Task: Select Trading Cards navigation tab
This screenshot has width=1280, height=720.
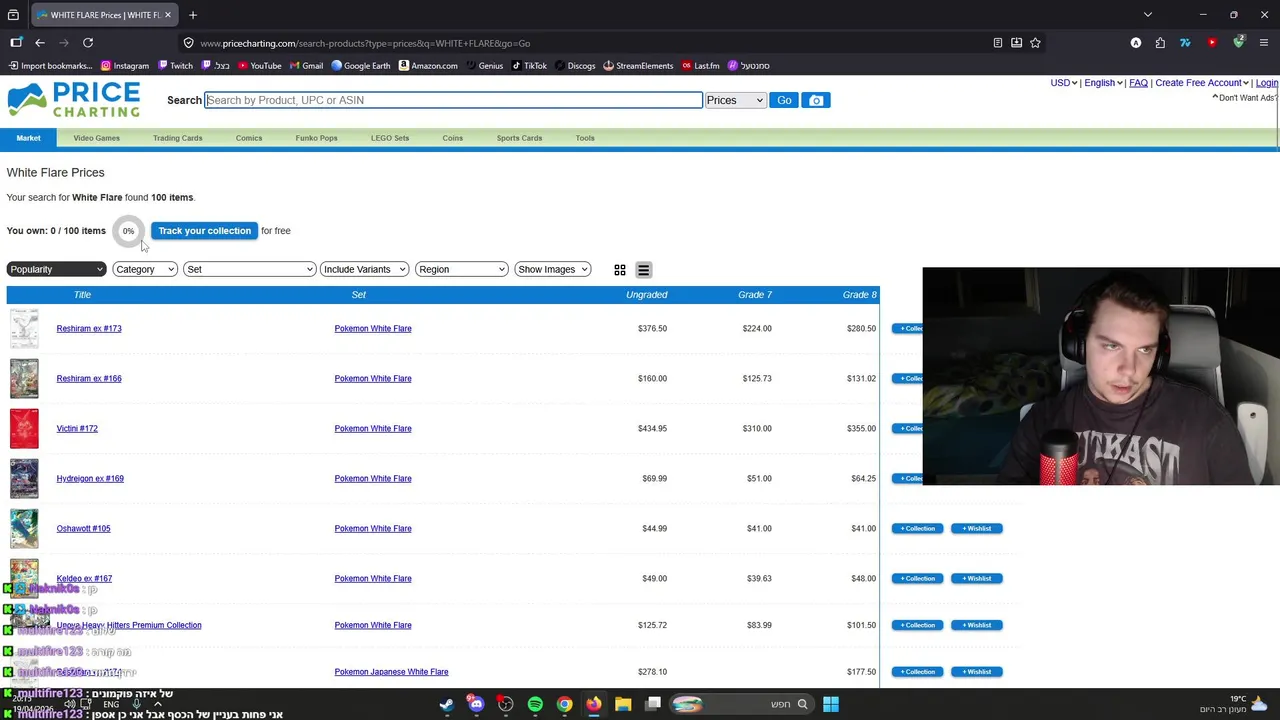Action: pyautogui.click(x=178, y=138)
